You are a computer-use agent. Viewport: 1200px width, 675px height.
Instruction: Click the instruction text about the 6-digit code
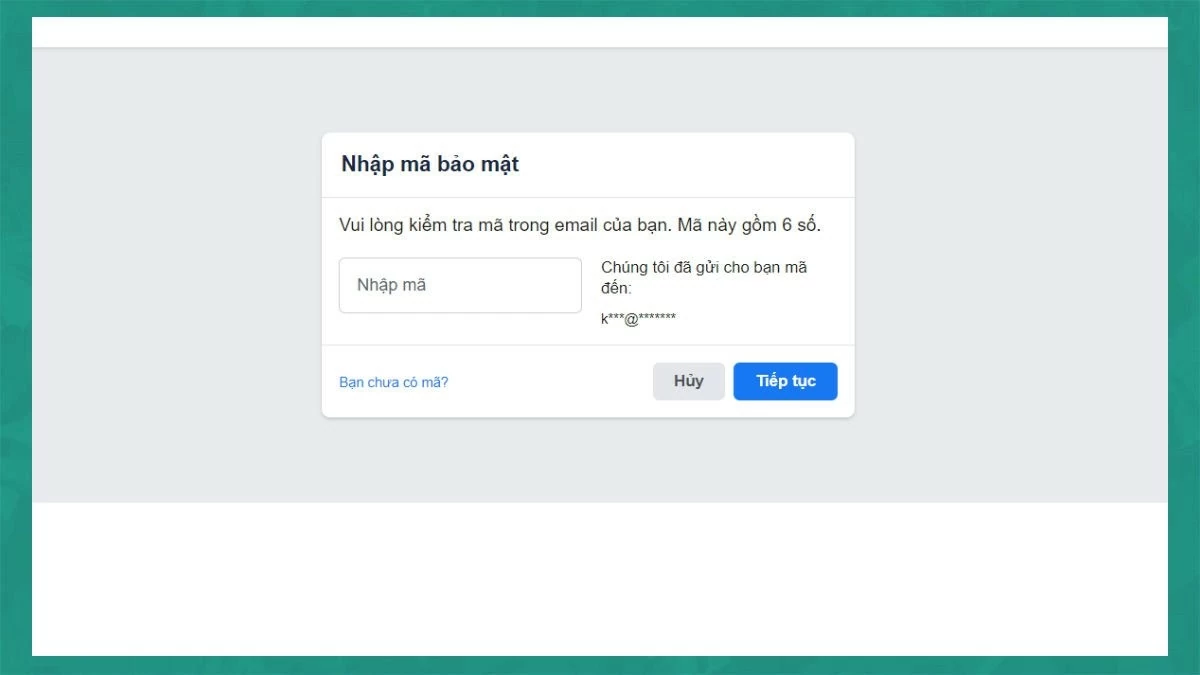click(x=578, y=225)
